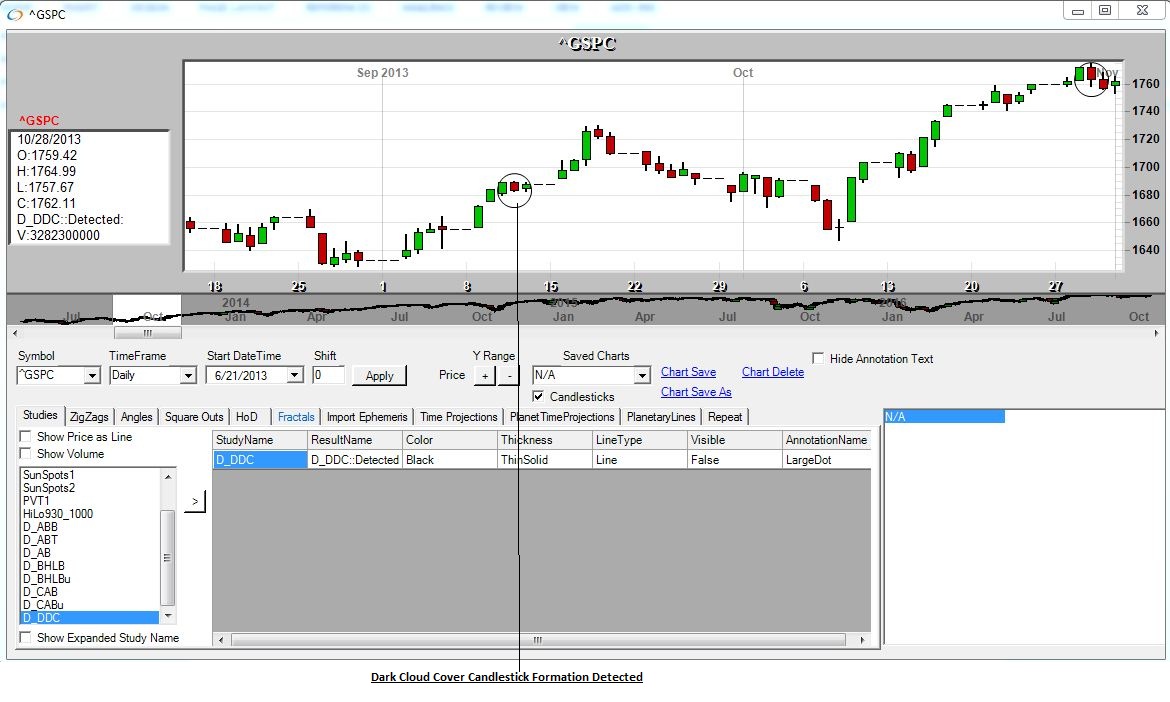1170x702 pixels.
Task: Click right arrow of the timeline scrollbar
Action: [x=1158, y=333]
